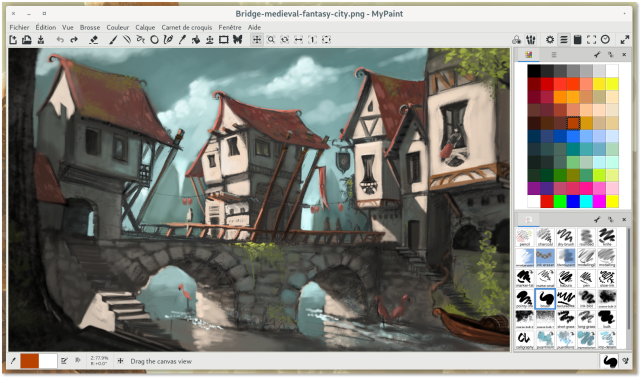The image size is (640, 377).
Task: Select the Frame edit tool
Action: pos(223,40)
